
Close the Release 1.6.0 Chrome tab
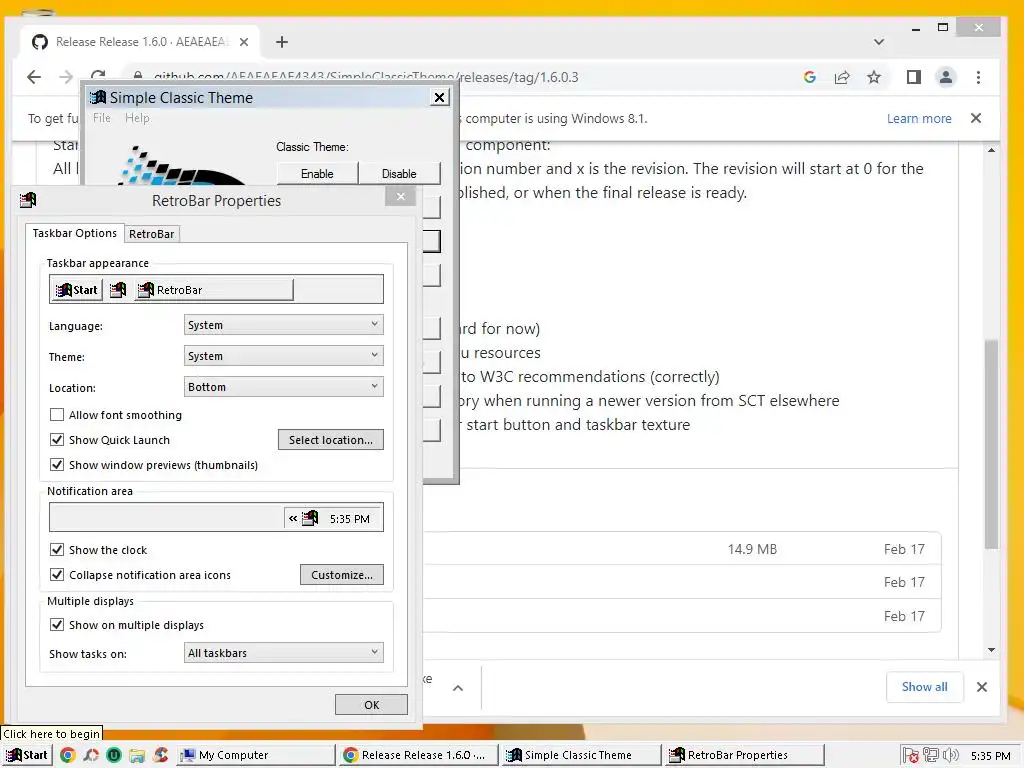tap(244, 42)
